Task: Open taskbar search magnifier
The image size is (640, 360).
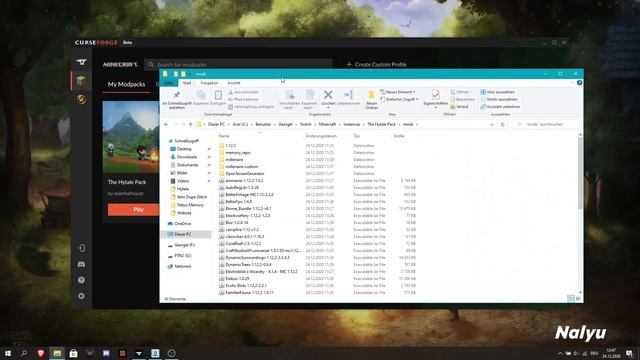Action: click(24, 353)
